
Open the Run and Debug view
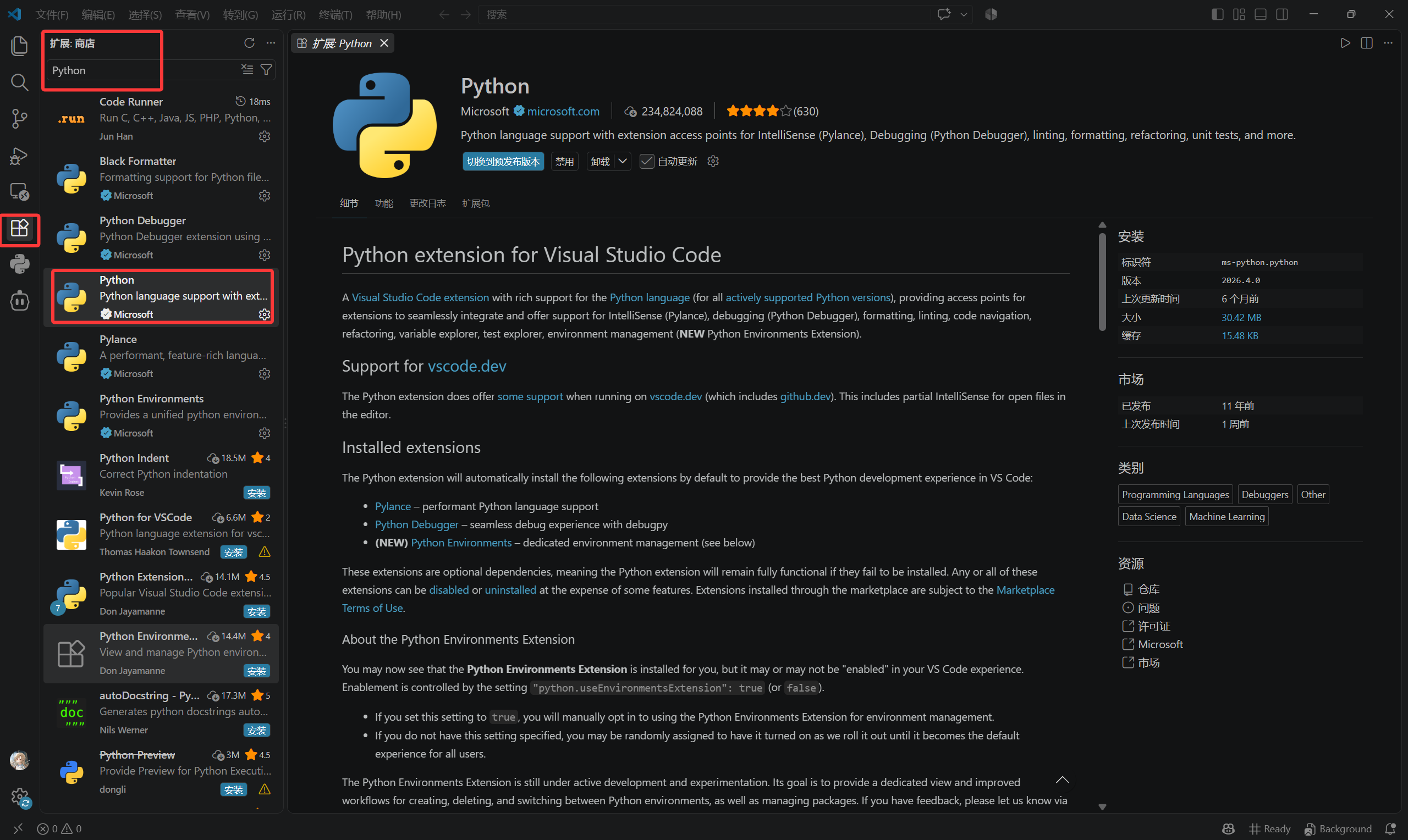tap(19, 156)
